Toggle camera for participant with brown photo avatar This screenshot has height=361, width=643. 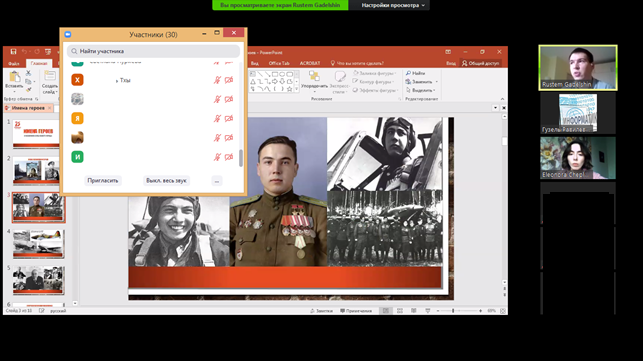pyautogui.click(x=229, y=137)
